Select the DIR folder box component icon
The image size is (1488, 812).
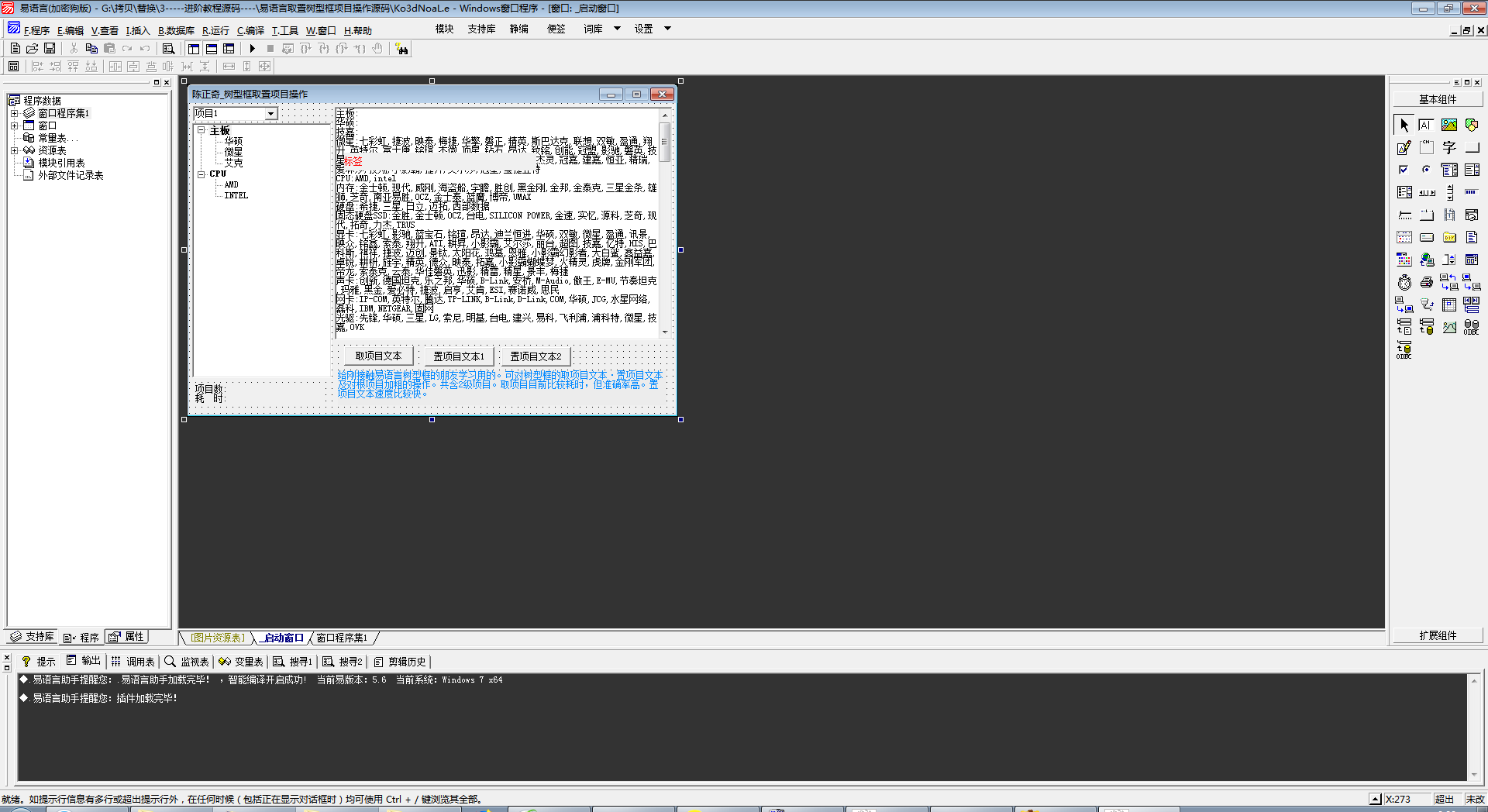(1448, 237)
